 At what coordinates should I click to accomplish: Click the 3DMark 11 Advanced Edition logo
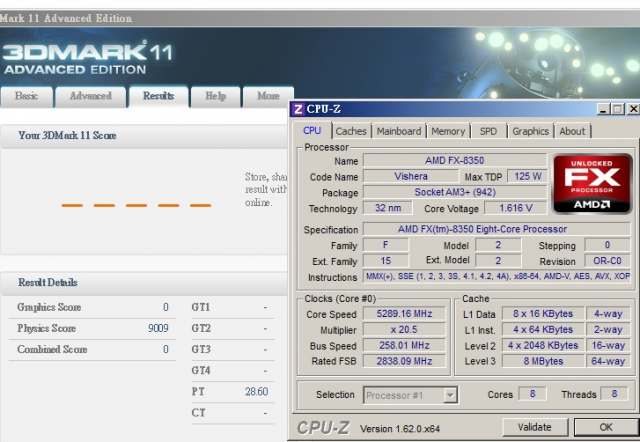tap(87, 58)
